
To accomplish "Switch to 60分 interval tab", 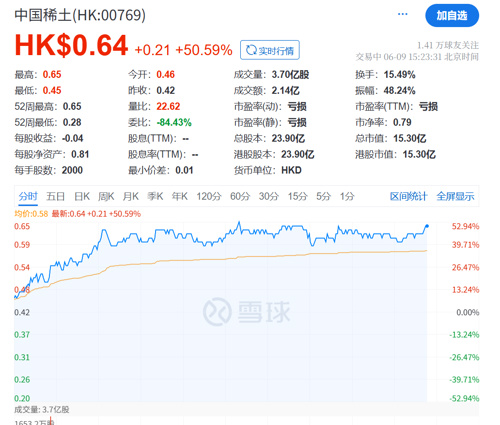I will point(240,196).
